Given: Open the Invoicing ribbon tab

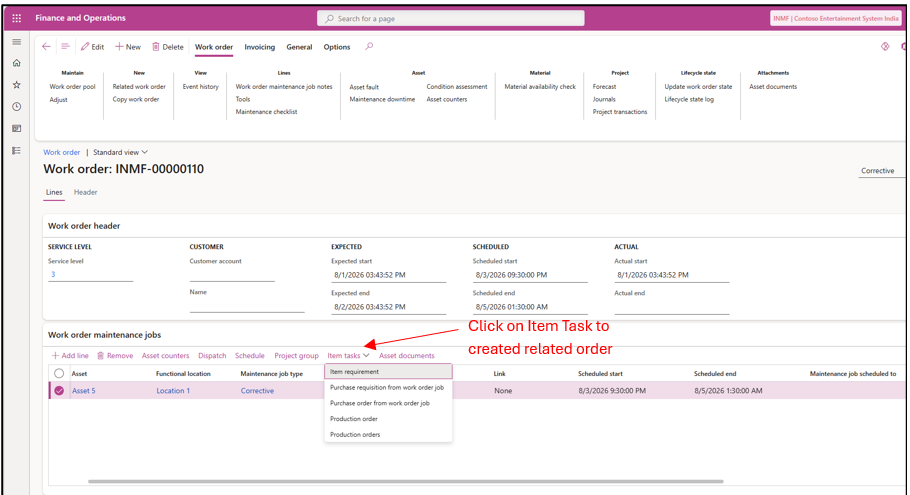Looking at the screenshot, I should point(259,47).
